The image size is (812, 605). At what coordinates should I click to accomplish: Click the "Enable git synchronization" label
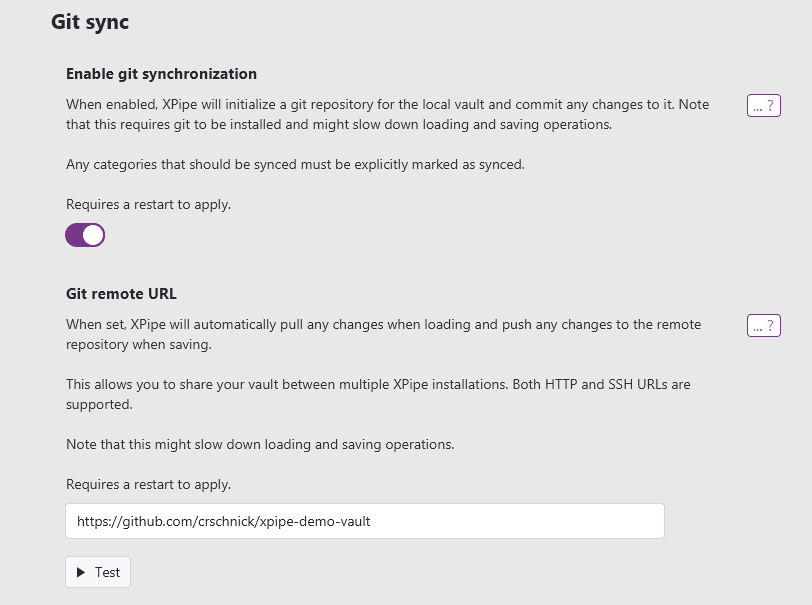[x=161, y=74]
